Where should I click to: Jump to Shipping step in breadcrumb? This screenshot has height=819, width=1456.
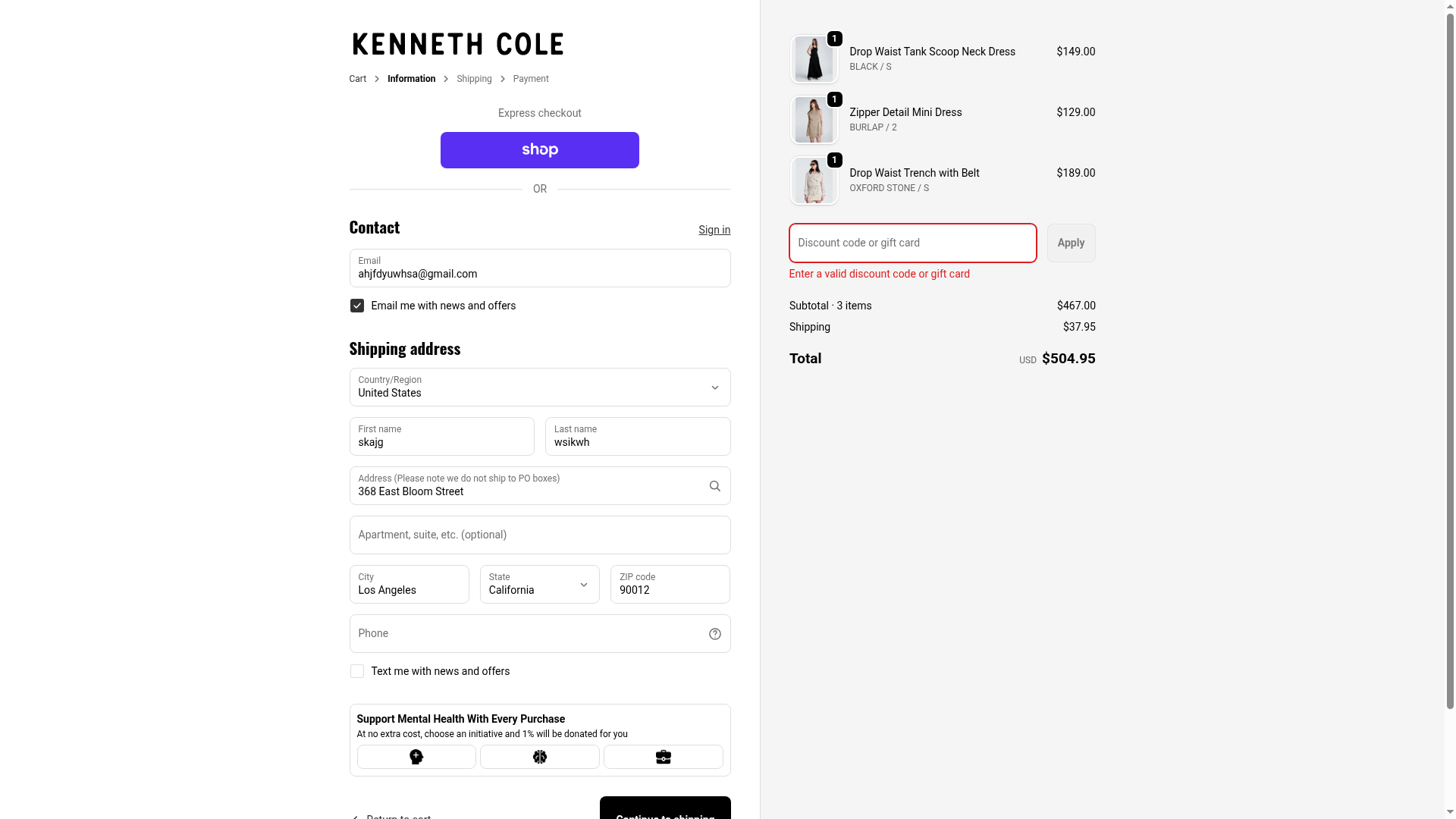coord(474,79)
